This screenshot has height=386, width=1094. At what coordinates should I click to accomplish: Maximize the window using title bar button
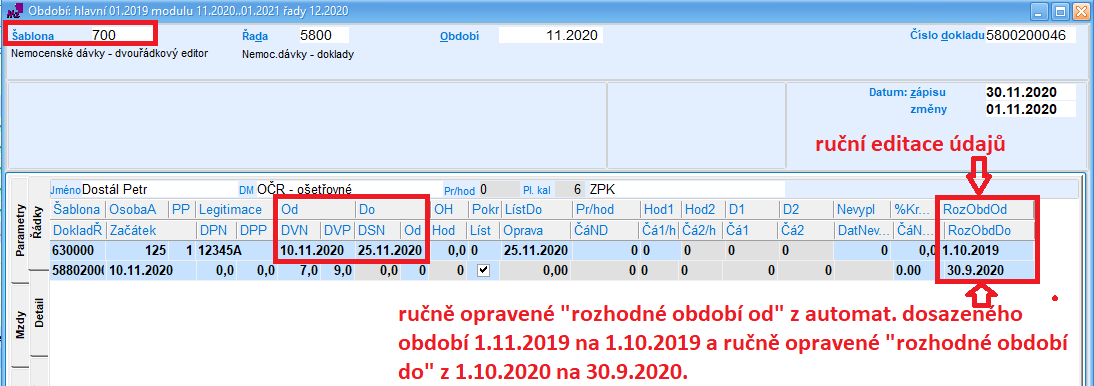(1059, 11)
